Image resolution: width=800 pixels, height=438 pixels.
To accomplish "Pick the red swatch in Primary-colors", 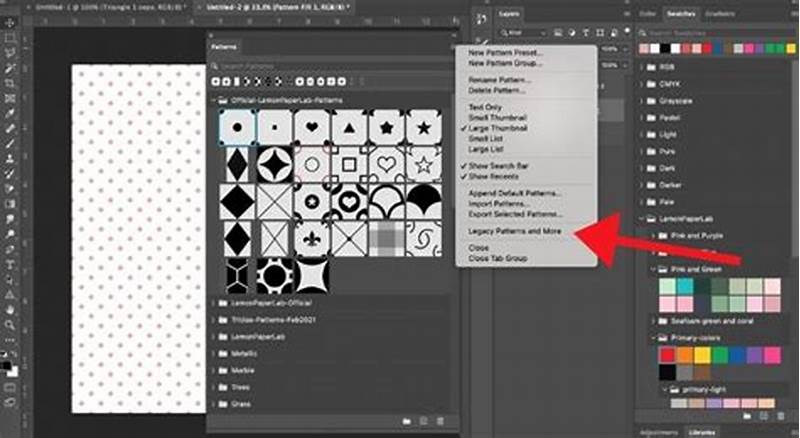I will click(667, 355).
